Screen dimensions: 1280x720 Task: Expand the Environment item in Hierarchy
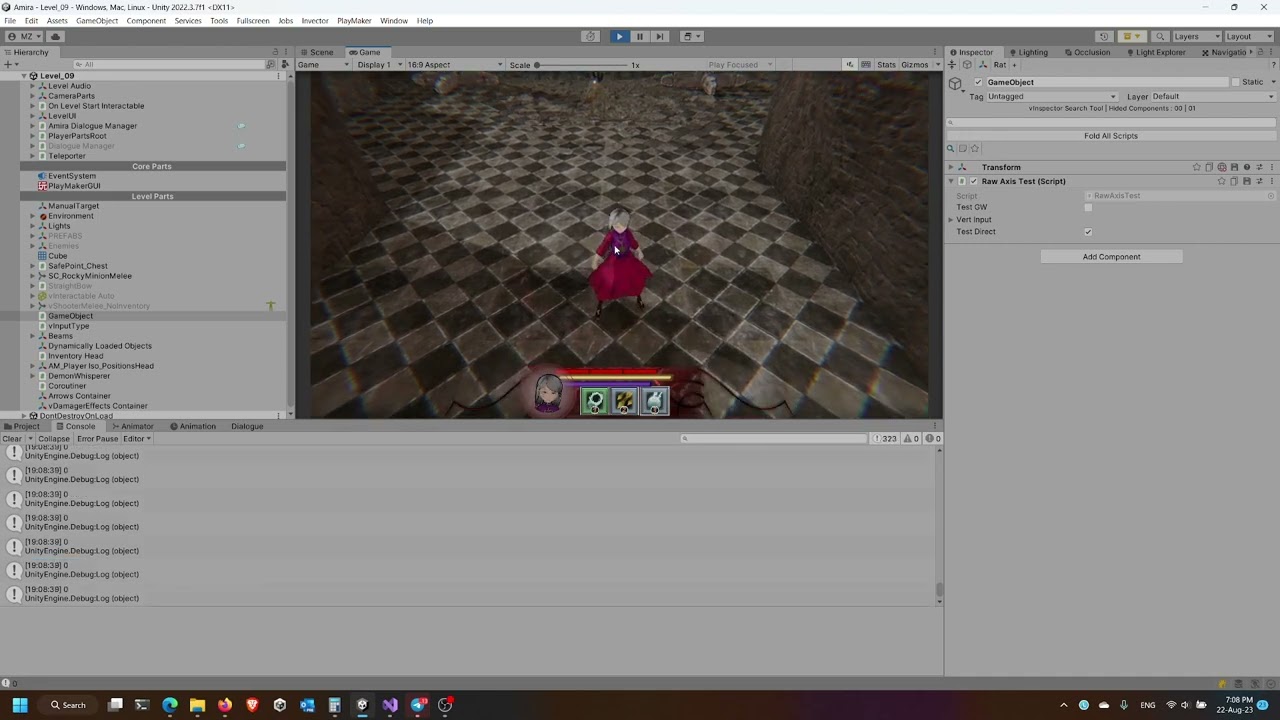33,216
